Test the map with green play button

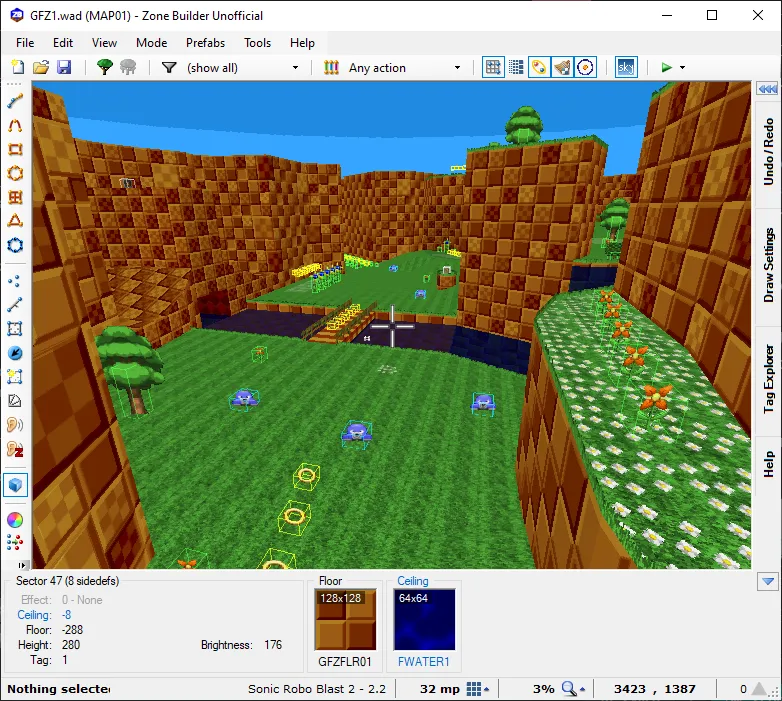666,67
